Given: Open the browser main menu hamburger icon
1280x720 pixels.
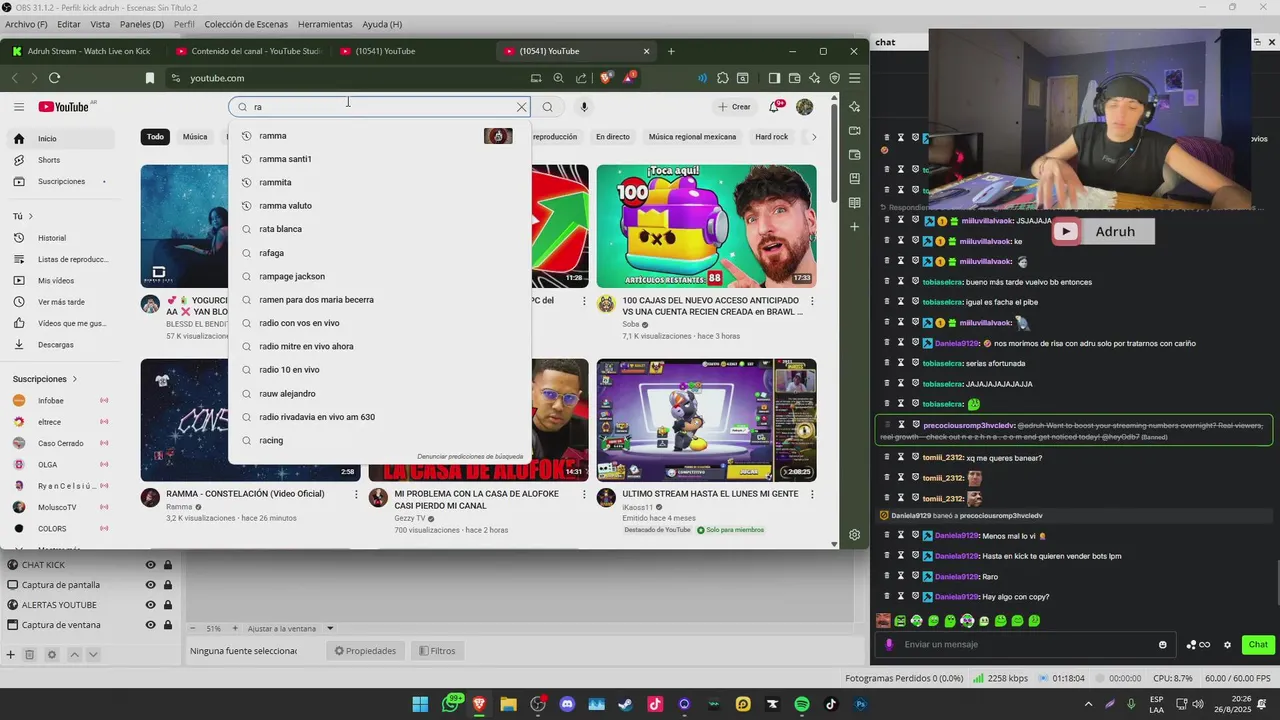Looking at the screenshot, I should [854, 78].
